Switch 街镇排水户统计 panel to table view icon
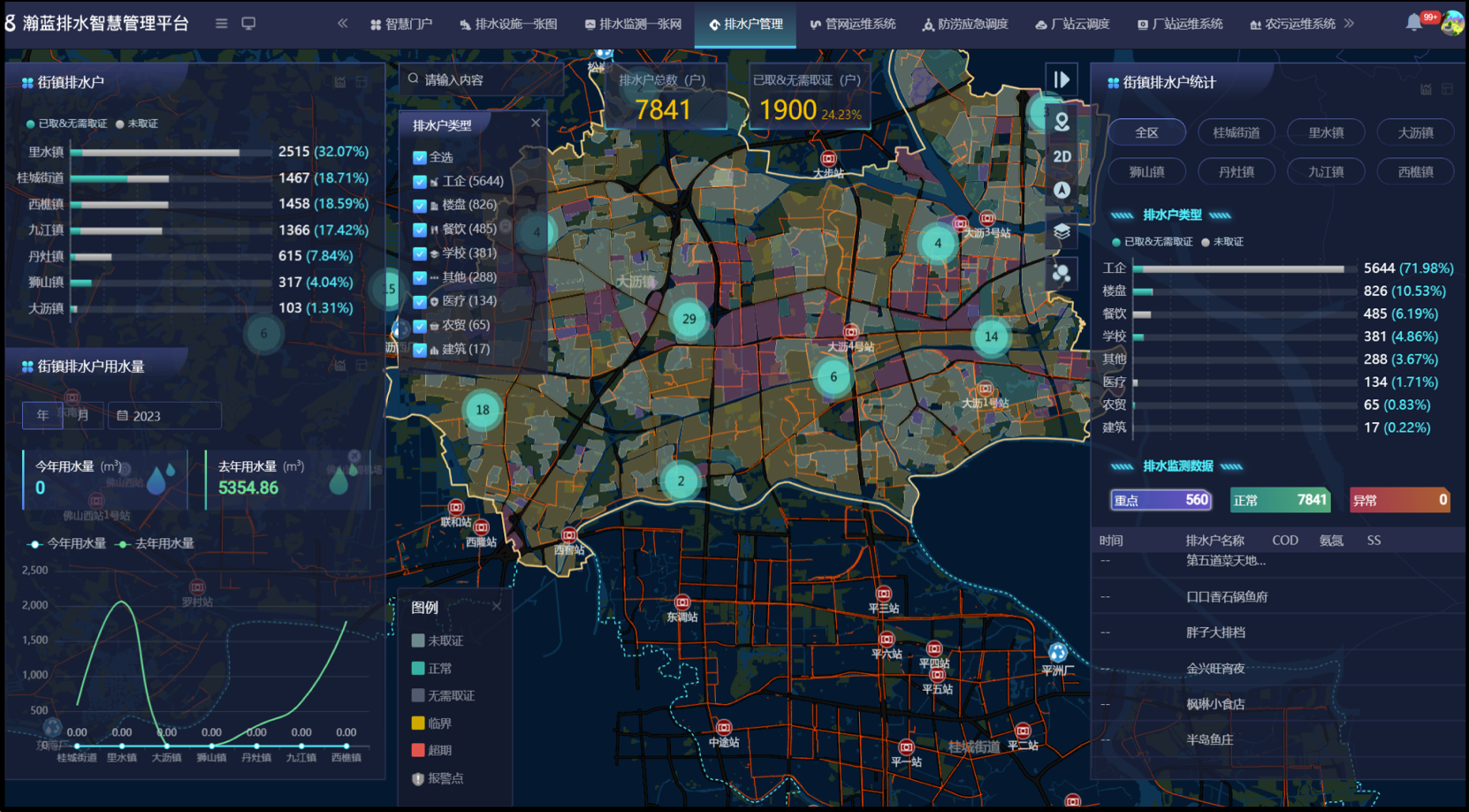The image size is (1469, 812). [1447, 89]
